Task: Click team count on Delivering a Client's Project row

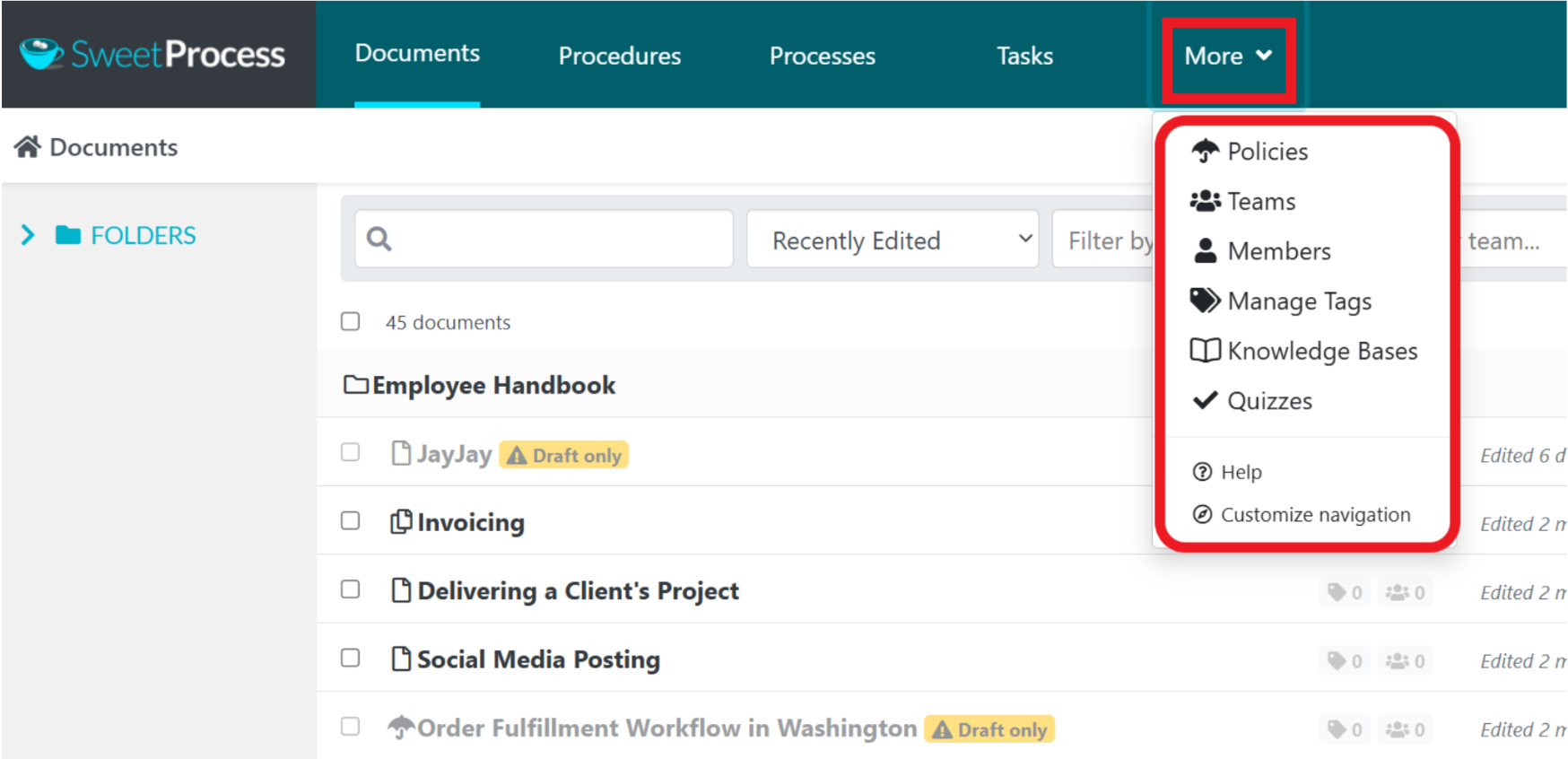Action: point(1405,592)
